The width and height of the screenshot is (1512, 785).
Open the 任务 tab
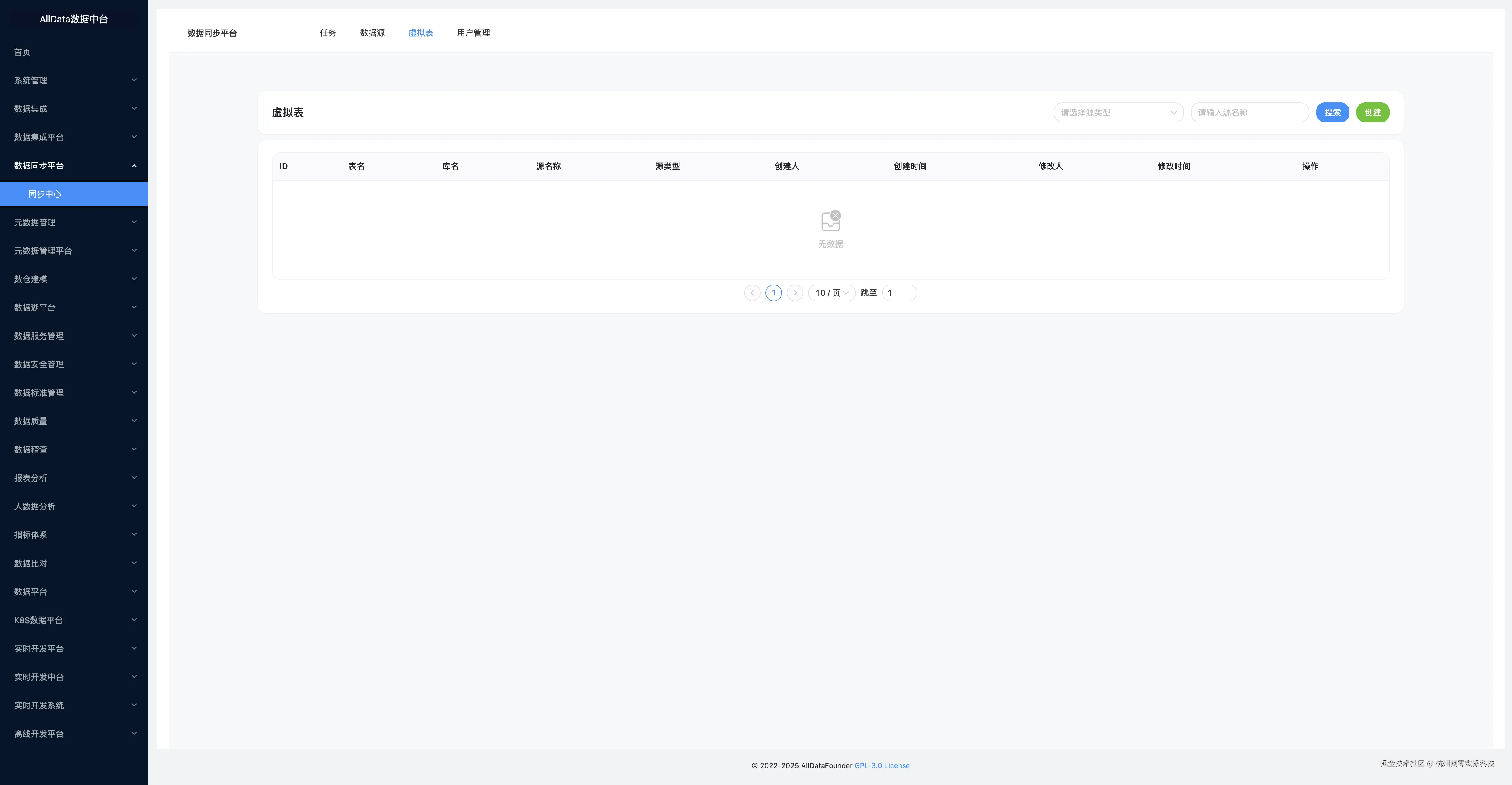coord(328,33)
